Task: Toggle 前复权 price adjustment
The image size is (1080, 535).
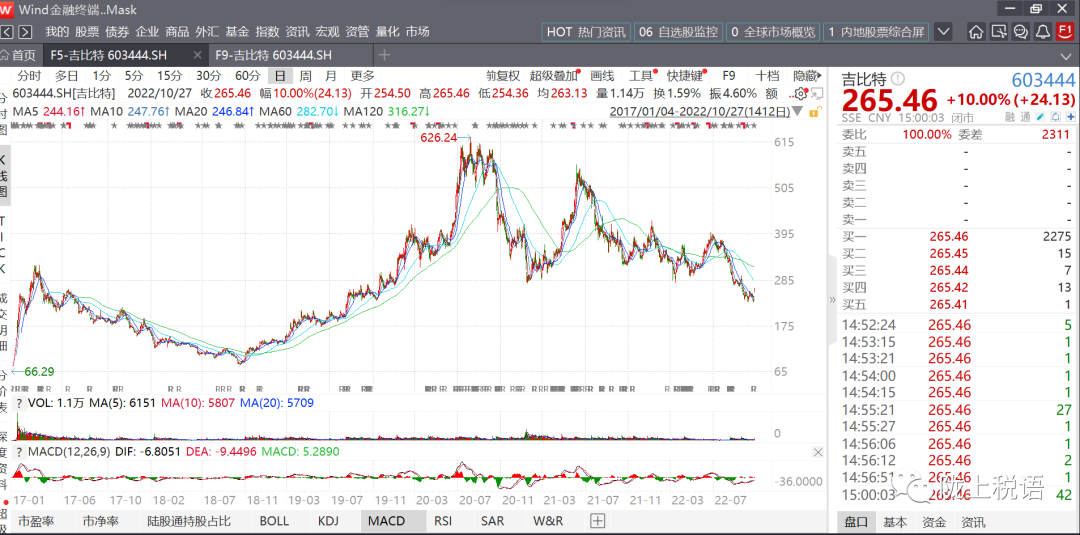Action: click(x=503, y=76)
